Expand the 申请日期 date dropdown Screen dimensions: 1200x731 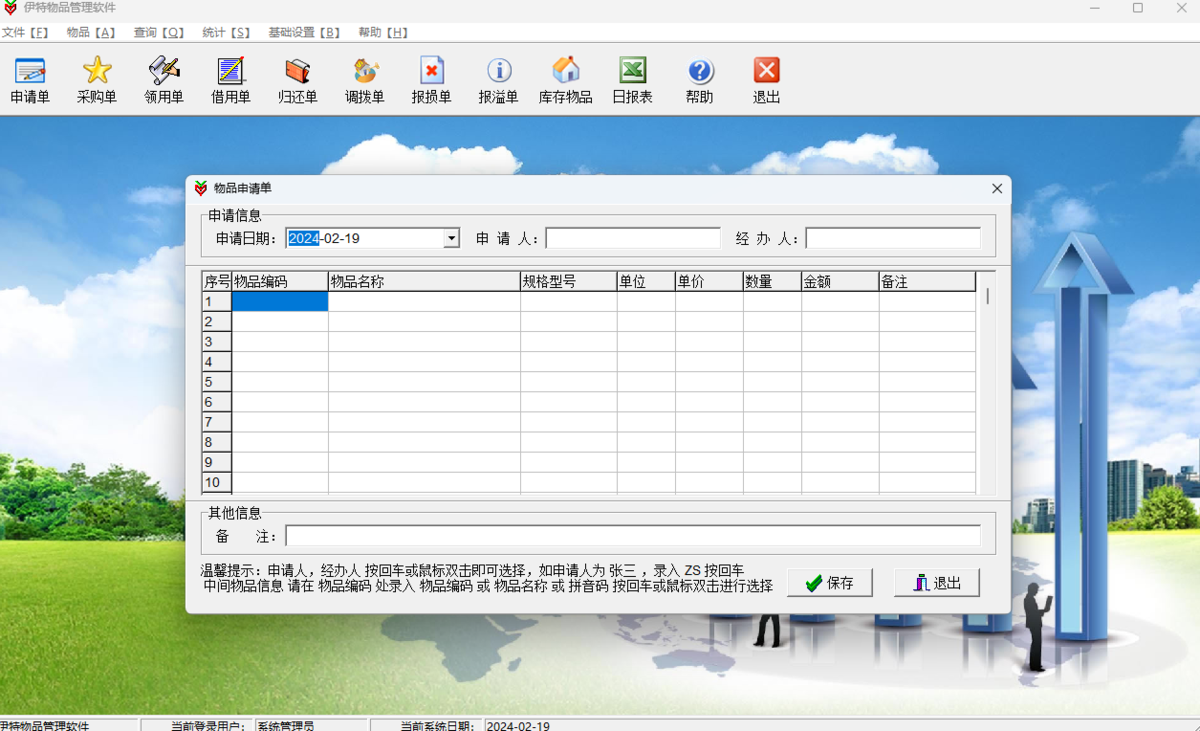pyautogui.click(x=451, y=238)
